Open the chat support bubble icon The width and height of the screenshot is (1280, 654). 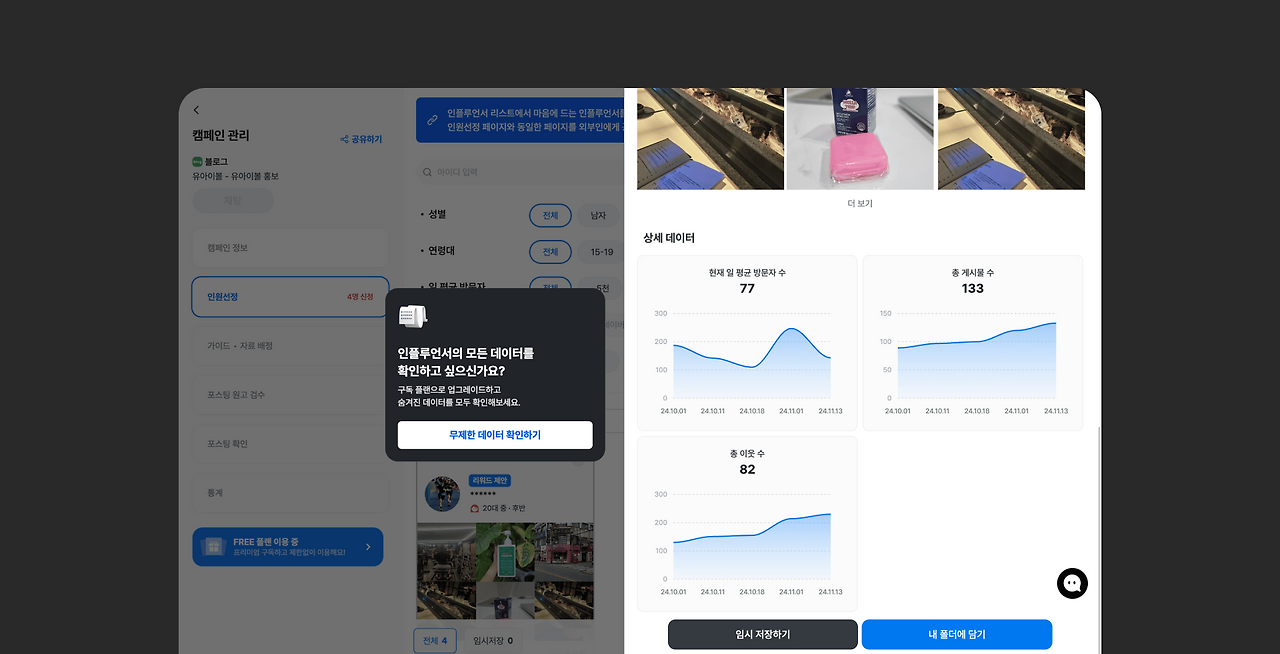pyautogui.click(x=1072, y=583)
